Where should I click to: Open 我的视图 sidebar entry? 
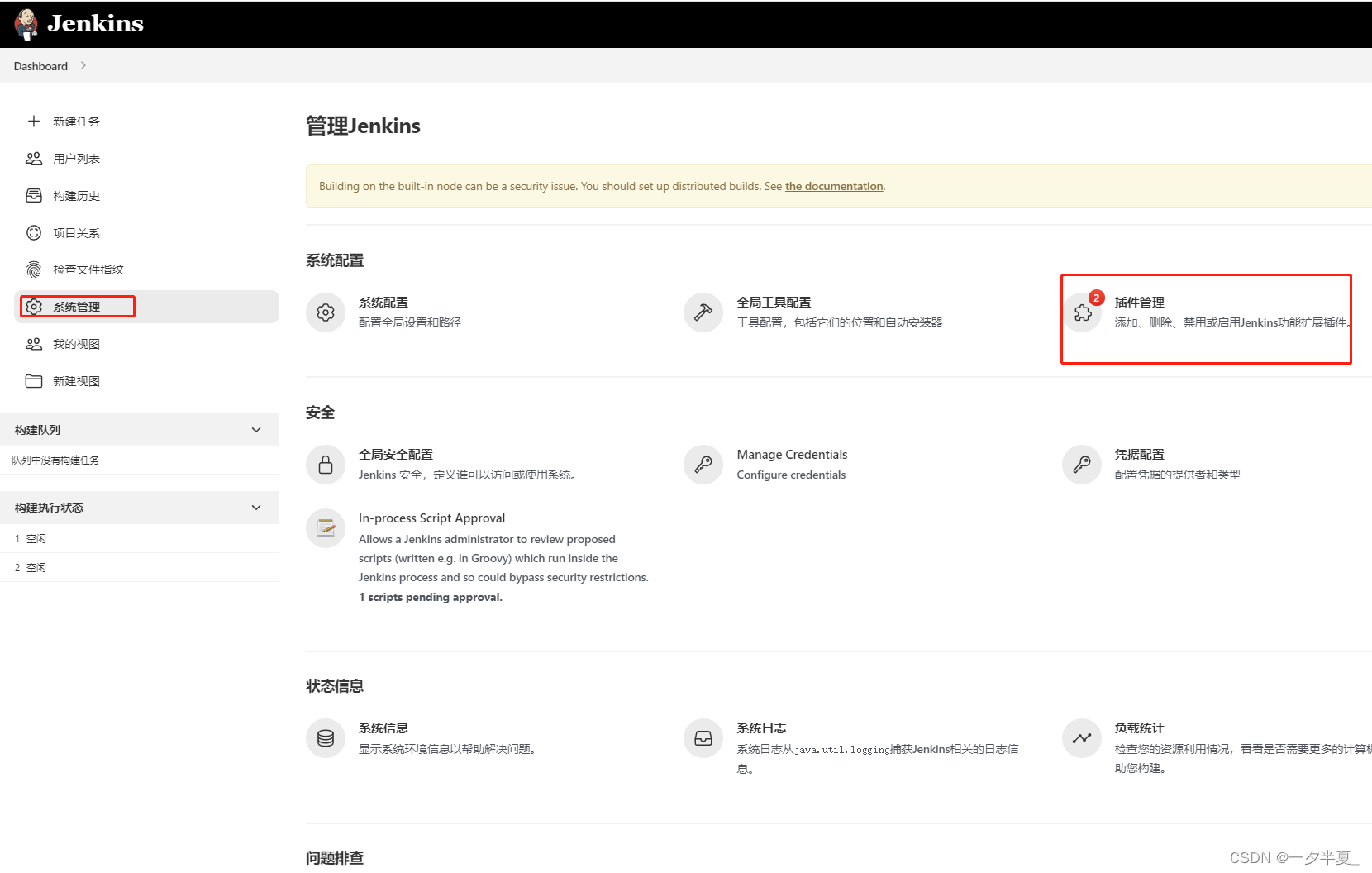tap(76, 344)
